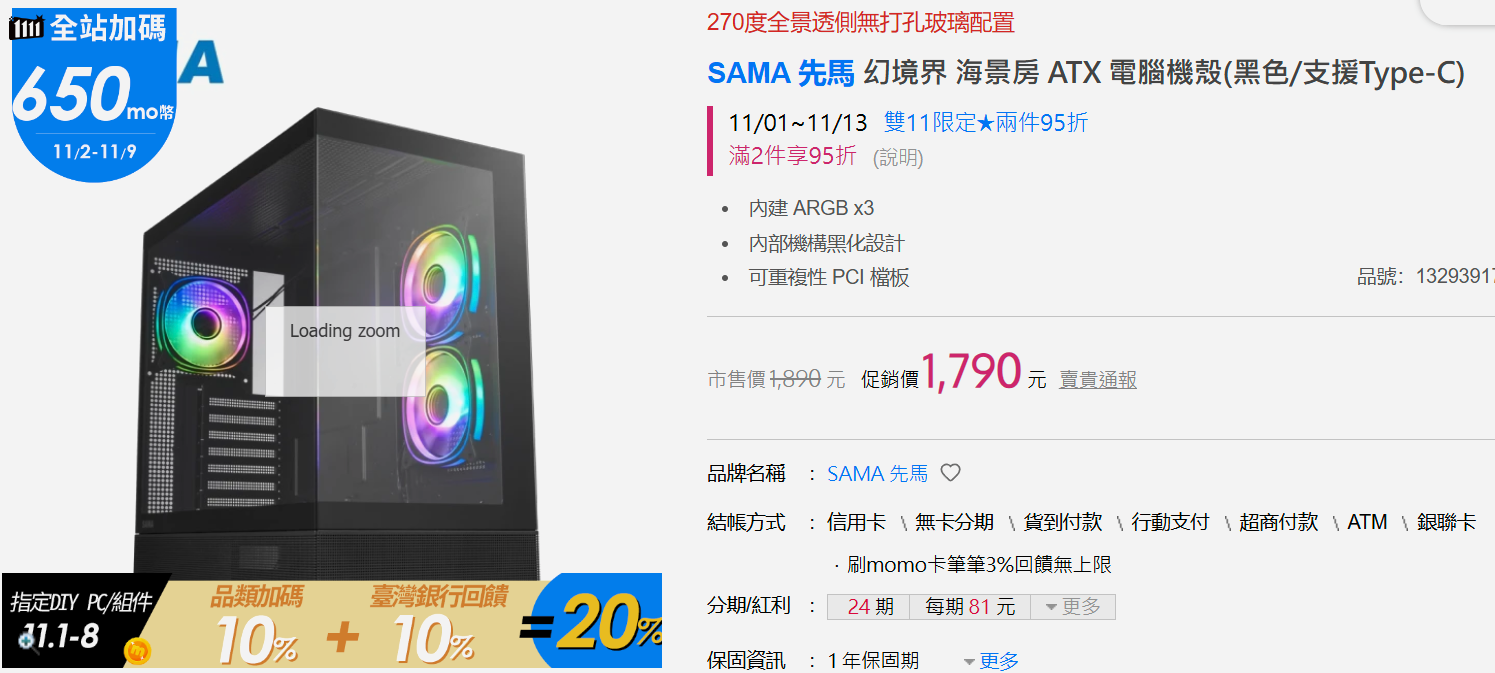Image resolution: width=1495 pixels, height=673 pixels.
Task: Favorite SAMA brand with the heart icon
Action: point(951,473)
